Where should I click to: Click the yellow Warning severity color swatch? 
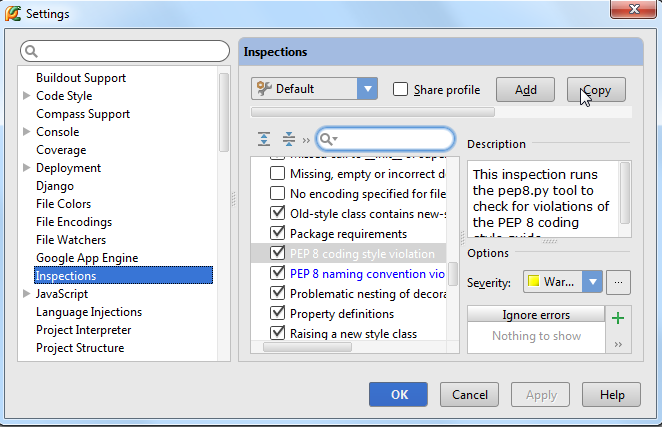pyautogui.click(x=532, y=283)
